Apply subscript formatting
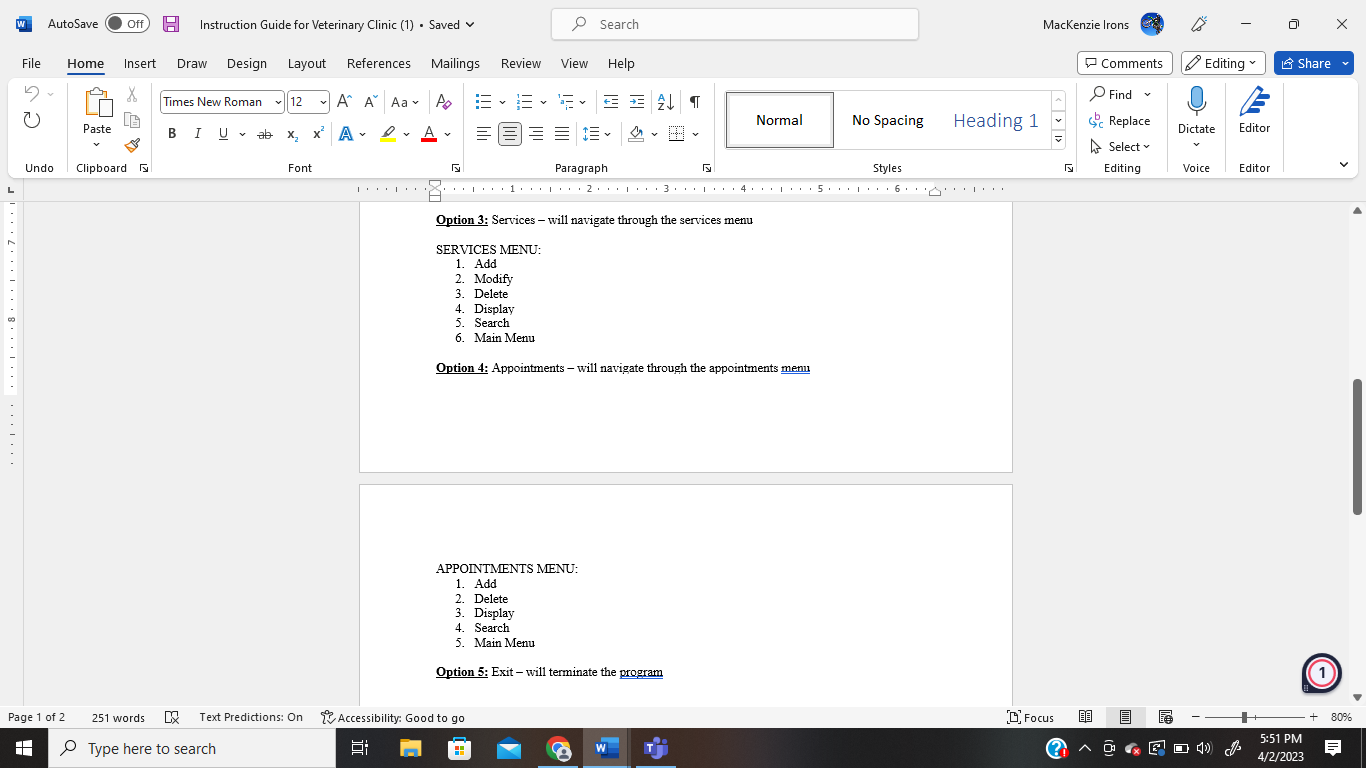The height and width of the screenshot is (768, 1366). [x=291, y=133]
